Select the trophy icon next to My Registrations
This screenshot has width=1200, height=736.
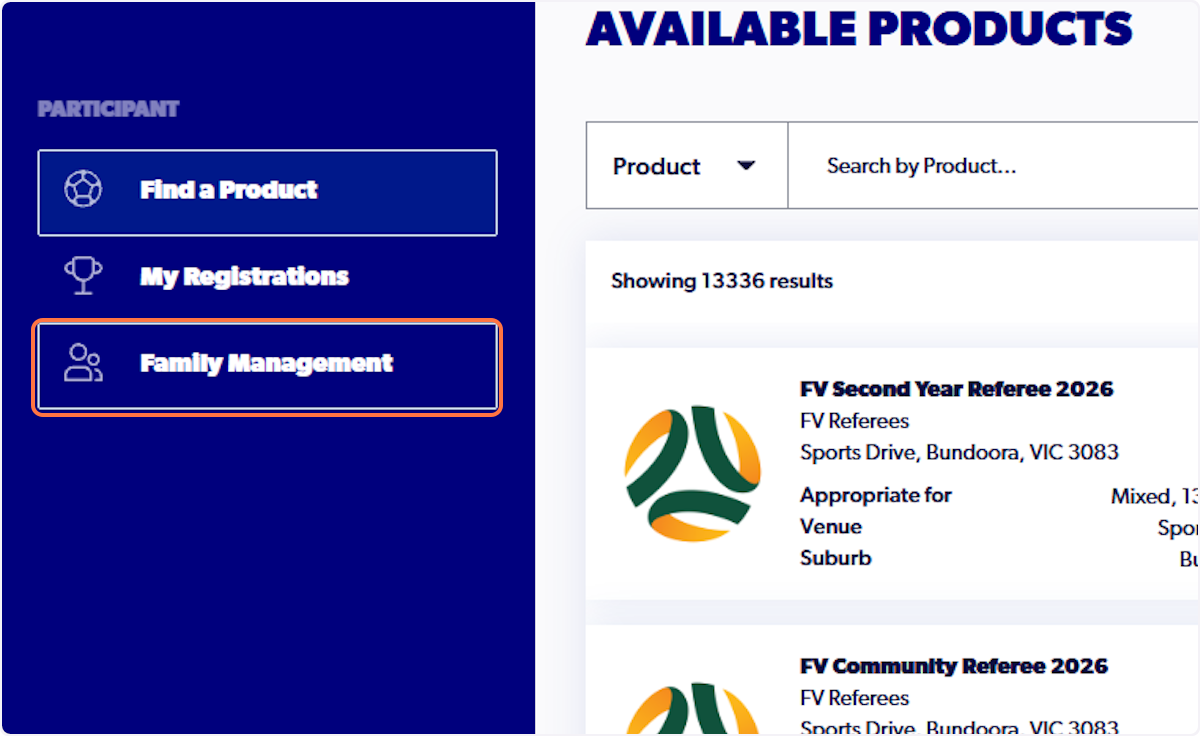[84, 275]
